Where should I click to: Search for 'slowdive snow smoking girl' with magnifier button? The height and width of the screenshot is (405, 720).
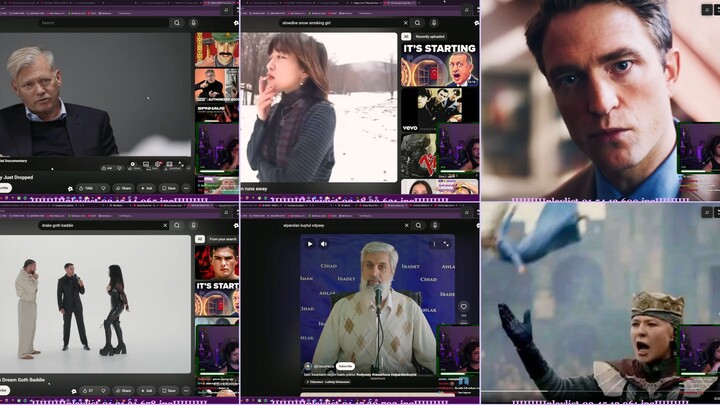417,22
